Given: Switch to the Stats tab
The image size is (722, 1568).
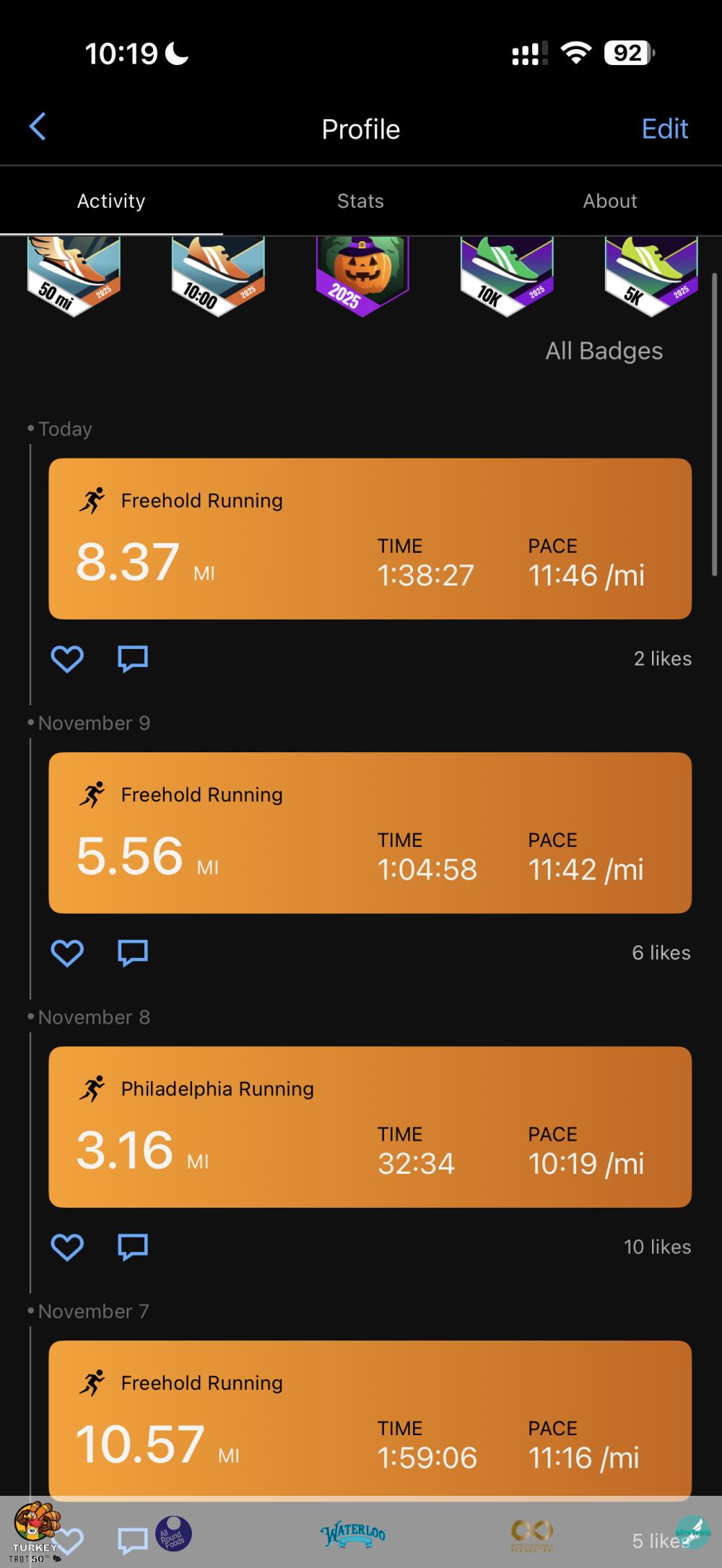Looking at the screenshot, I should (x=360, y=201).
